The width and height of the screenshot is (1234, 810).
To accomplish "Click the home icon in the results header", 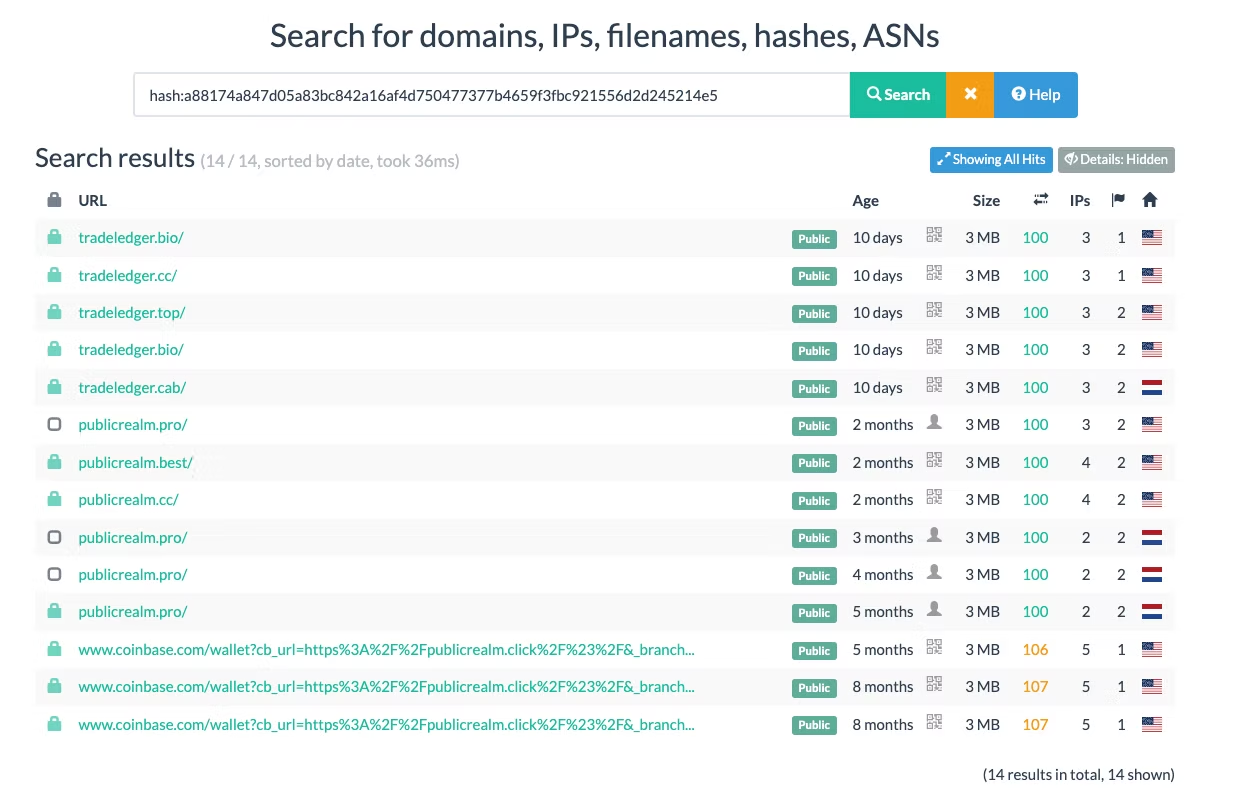I will (x=1149, y=199).
